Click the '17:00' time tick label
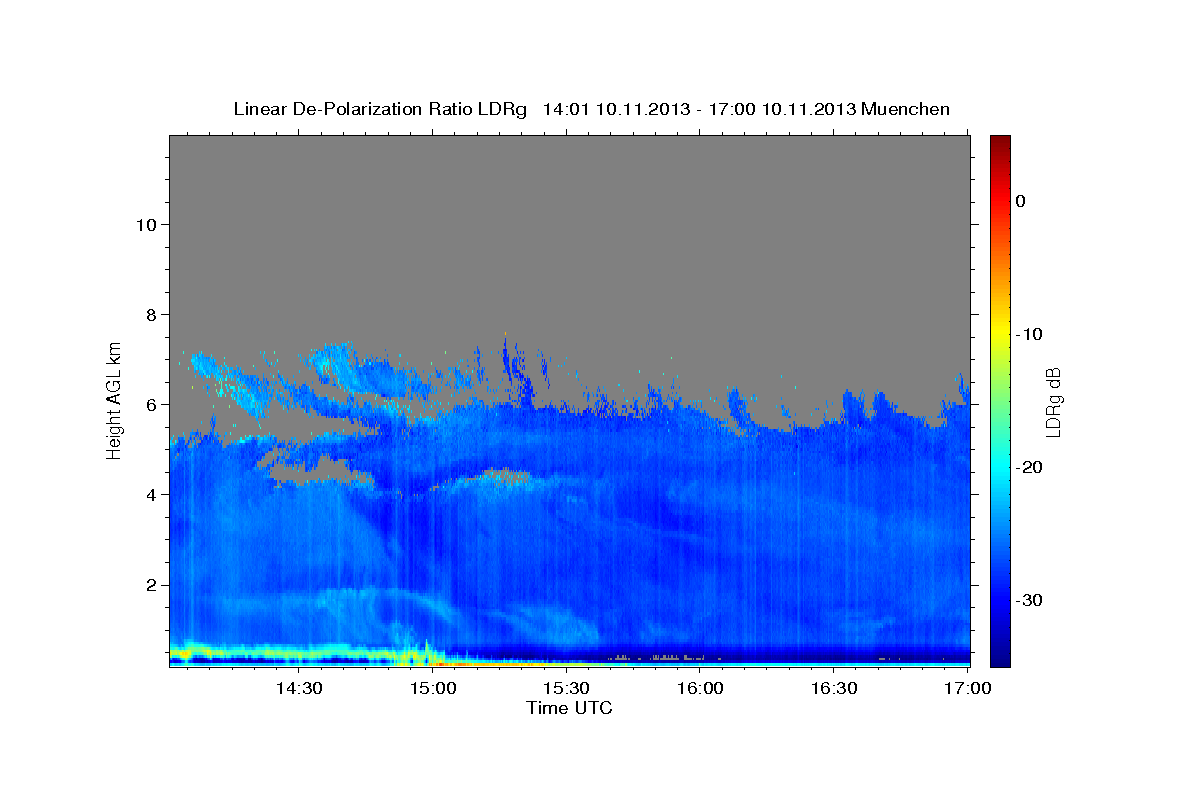The image size is (1200, 800). (967, 689)
